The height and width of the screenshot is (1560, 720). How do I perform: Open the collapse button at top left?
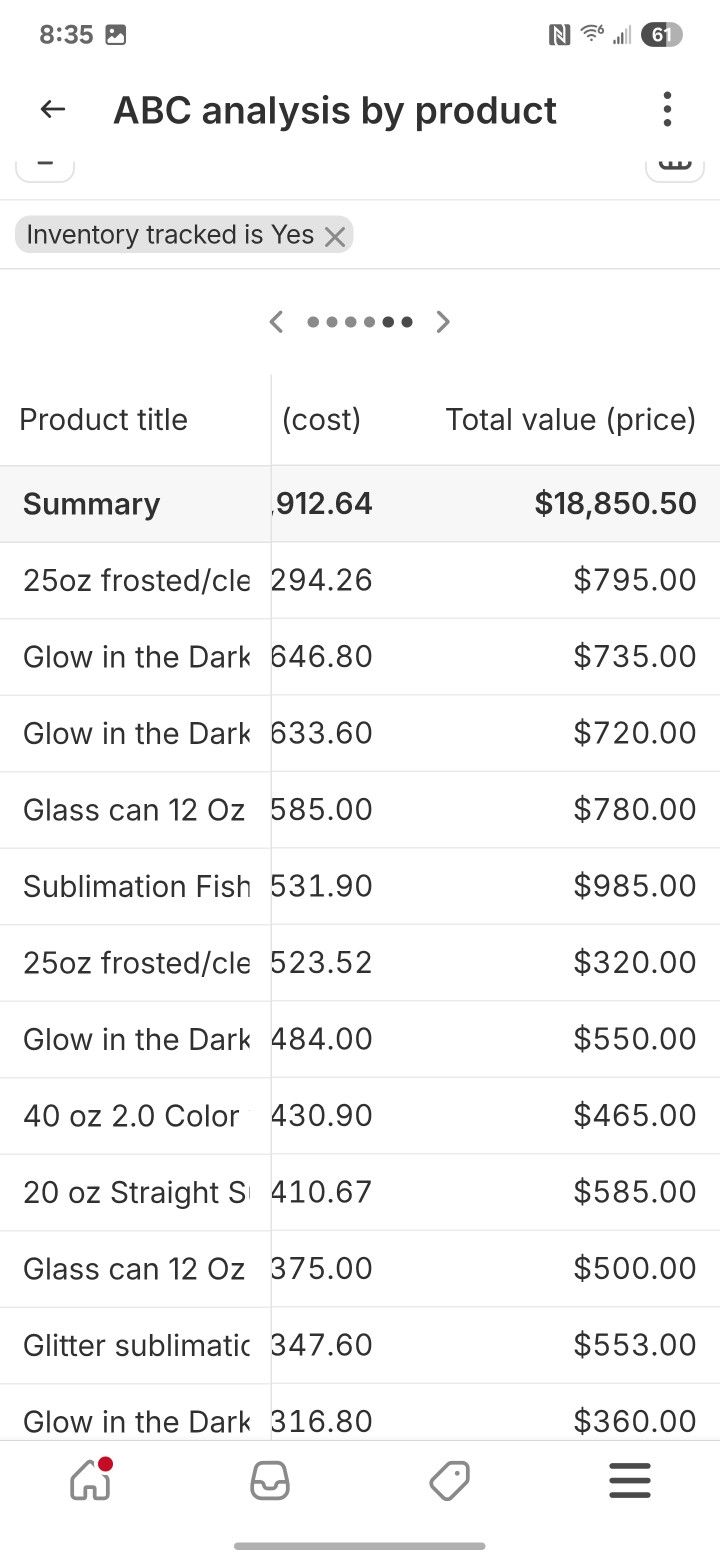pyautogui.click(x=45, y=167)
